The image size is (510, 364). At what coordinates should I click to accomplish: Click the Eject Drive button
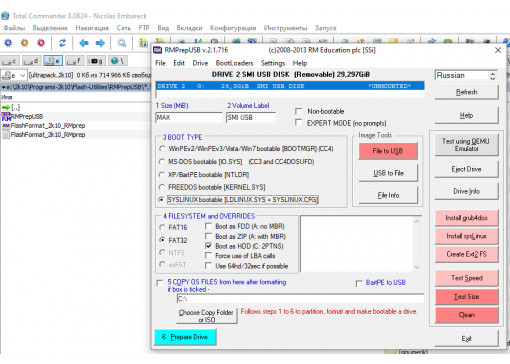(466, 169)
